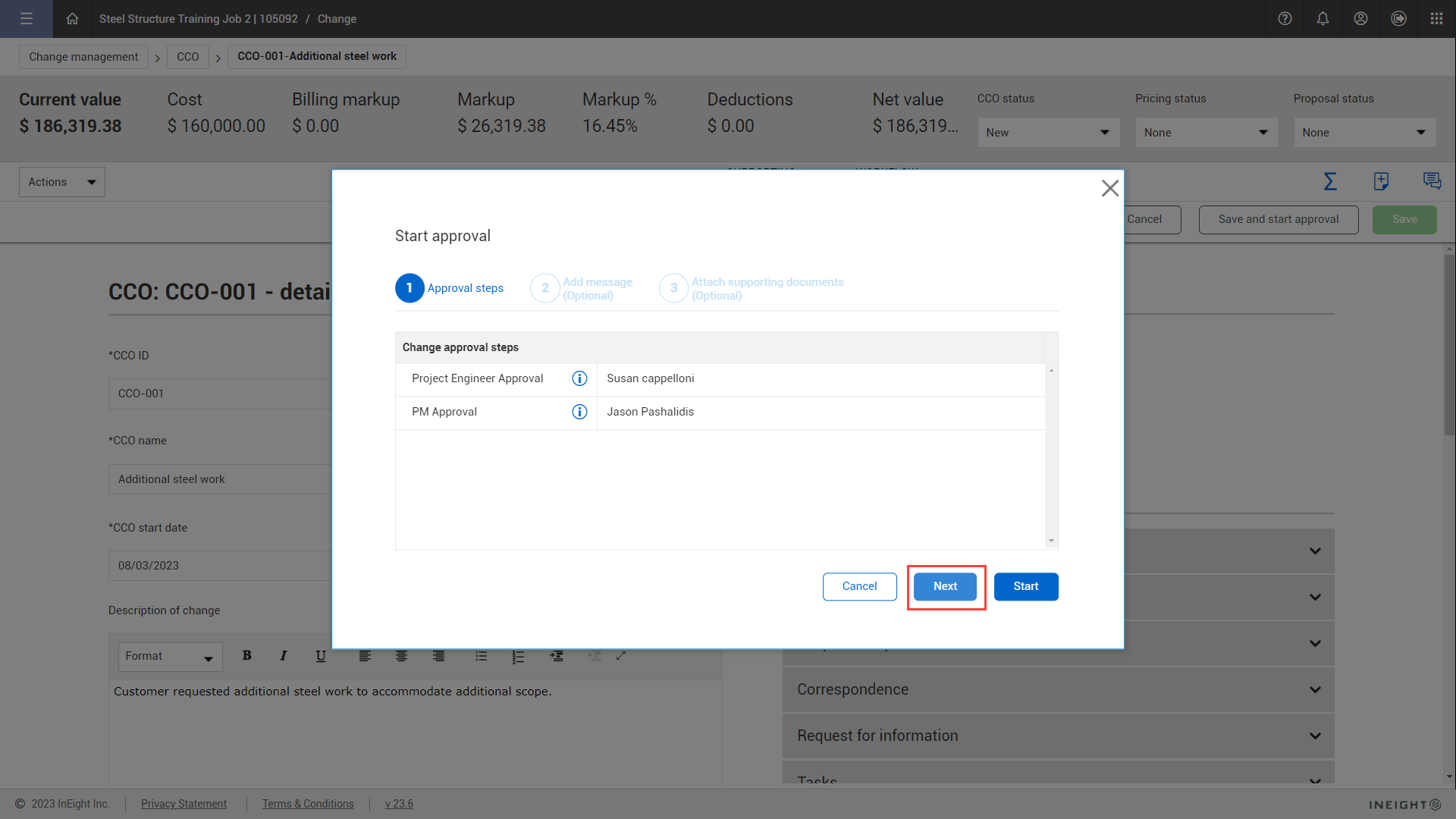Show info for PM Approval step
1456x819 pixels.
pos(579,412)
